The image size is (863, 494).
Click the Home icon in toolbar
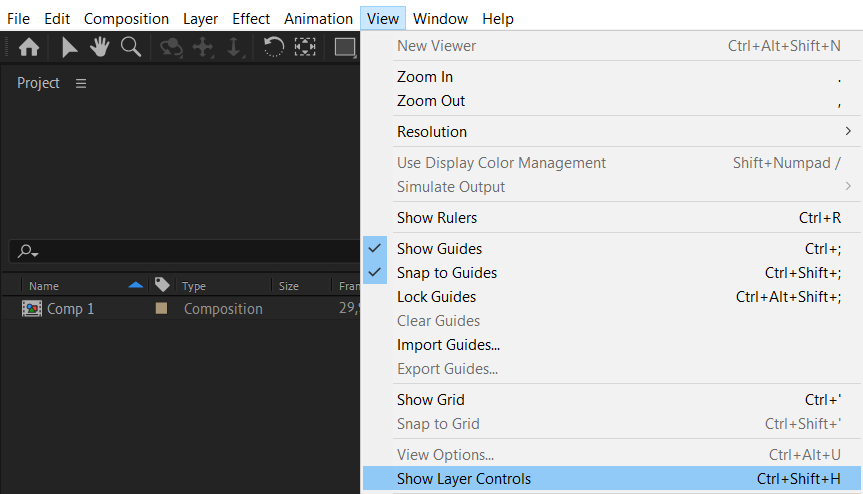(x=29, y=46)
